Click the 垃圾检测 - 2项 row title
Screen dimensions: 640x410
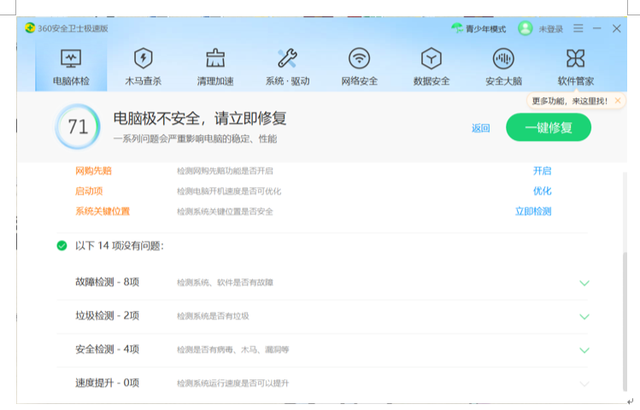107,315
